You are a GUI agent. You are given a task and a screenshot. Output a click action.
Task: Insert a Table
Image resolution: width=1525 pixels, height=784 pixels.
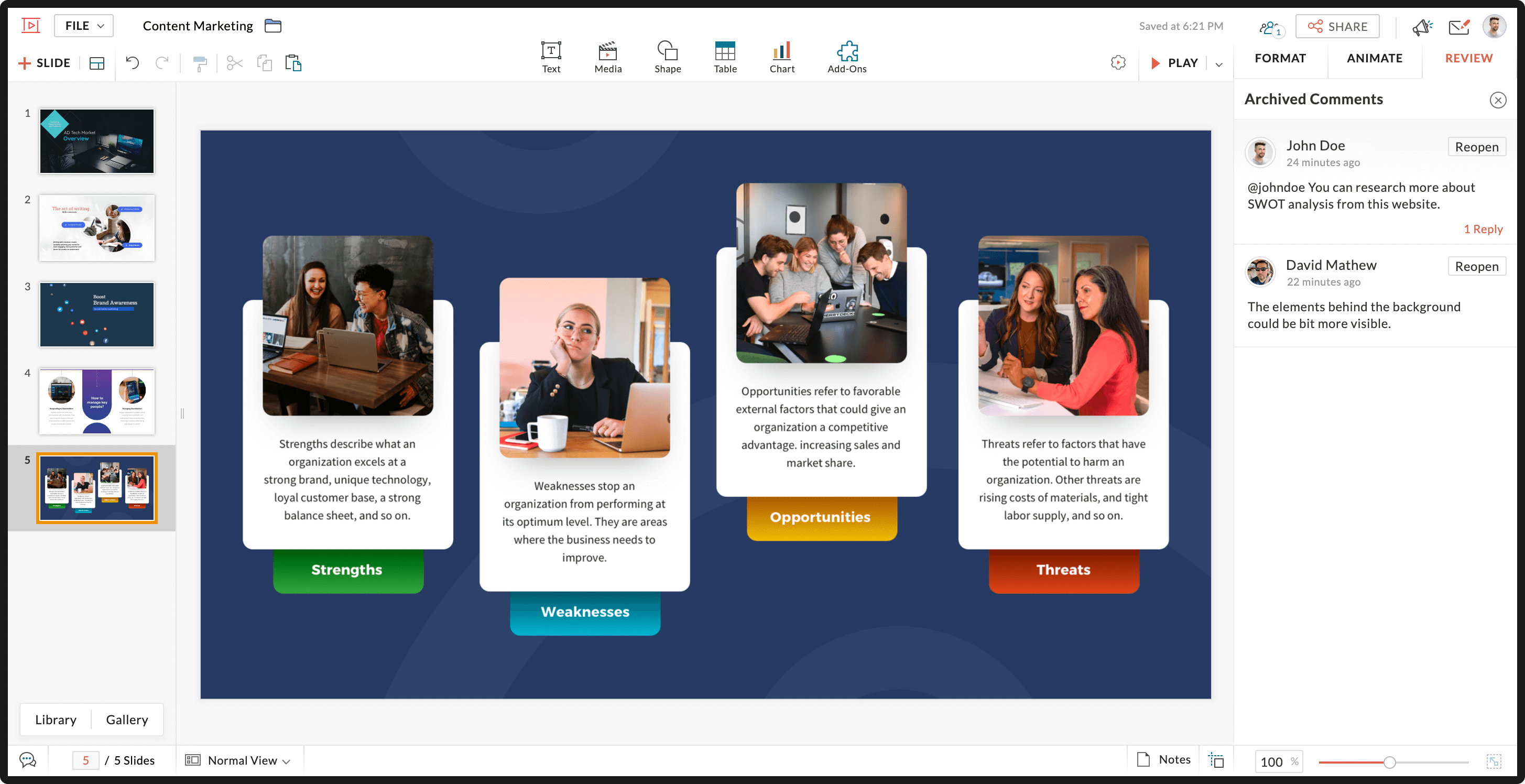pos(725,57)
